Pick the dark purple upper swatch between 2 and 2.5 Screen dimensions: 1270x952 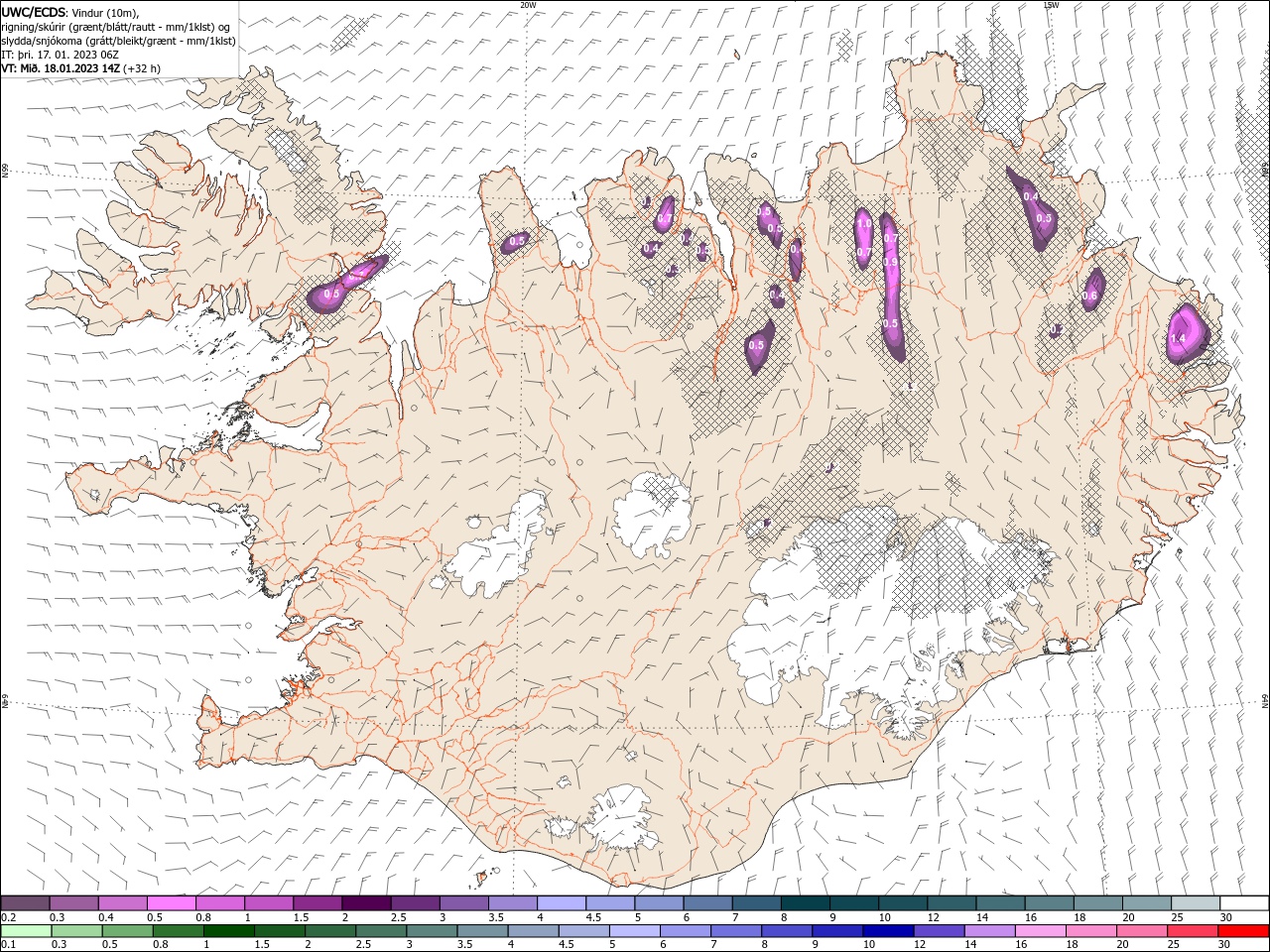pyautogui.click(x=366, y=903)
